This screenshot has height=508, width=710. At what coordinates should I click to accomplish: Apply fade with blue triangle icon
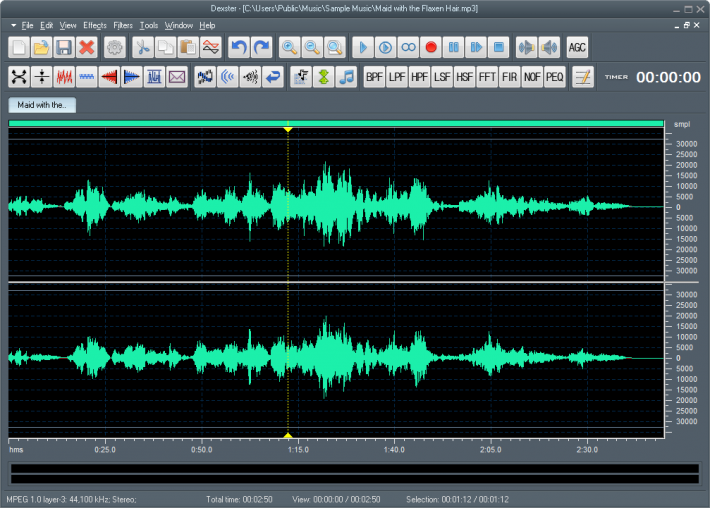click(x=132, y=77)
